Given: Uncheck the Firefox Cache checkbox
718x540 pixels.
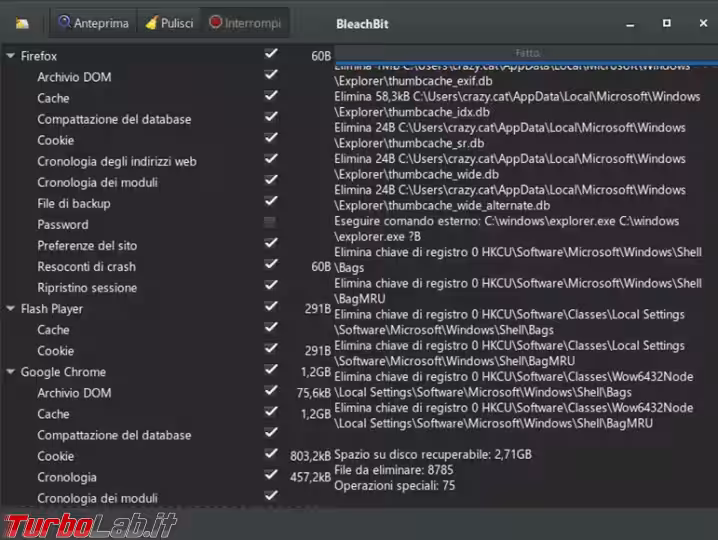Looking at the screenshot, I should pyautogui.click(x=270, y=96).
